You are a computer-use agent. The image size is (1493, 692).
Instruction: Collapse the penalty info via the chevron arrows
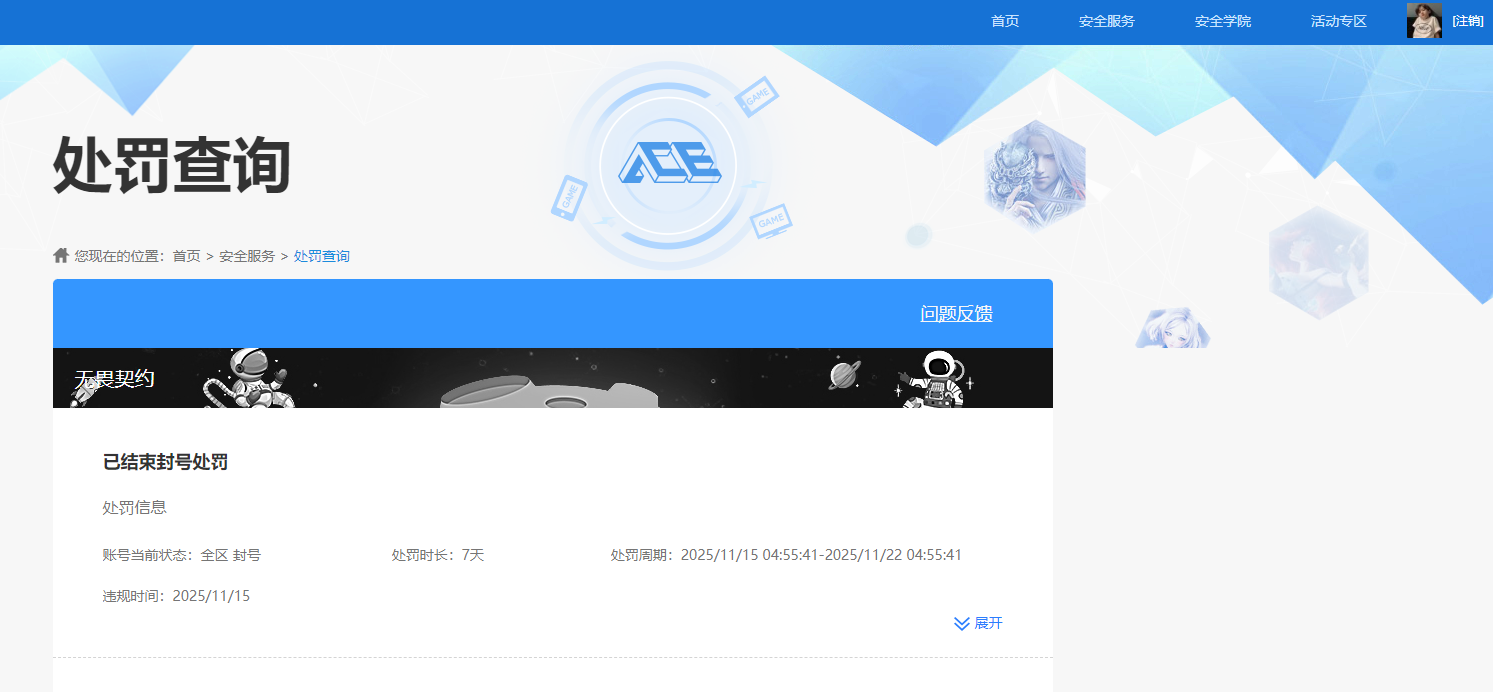point(960,622)
